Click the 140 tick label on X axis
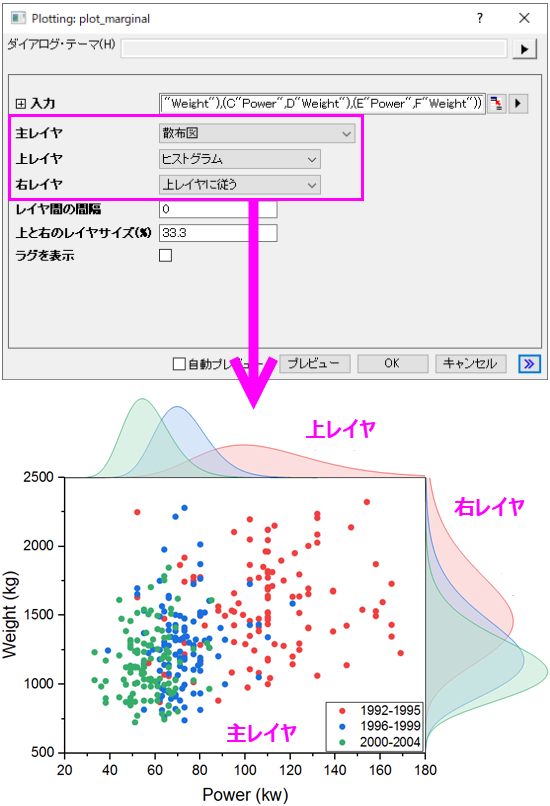 point(335,770)
